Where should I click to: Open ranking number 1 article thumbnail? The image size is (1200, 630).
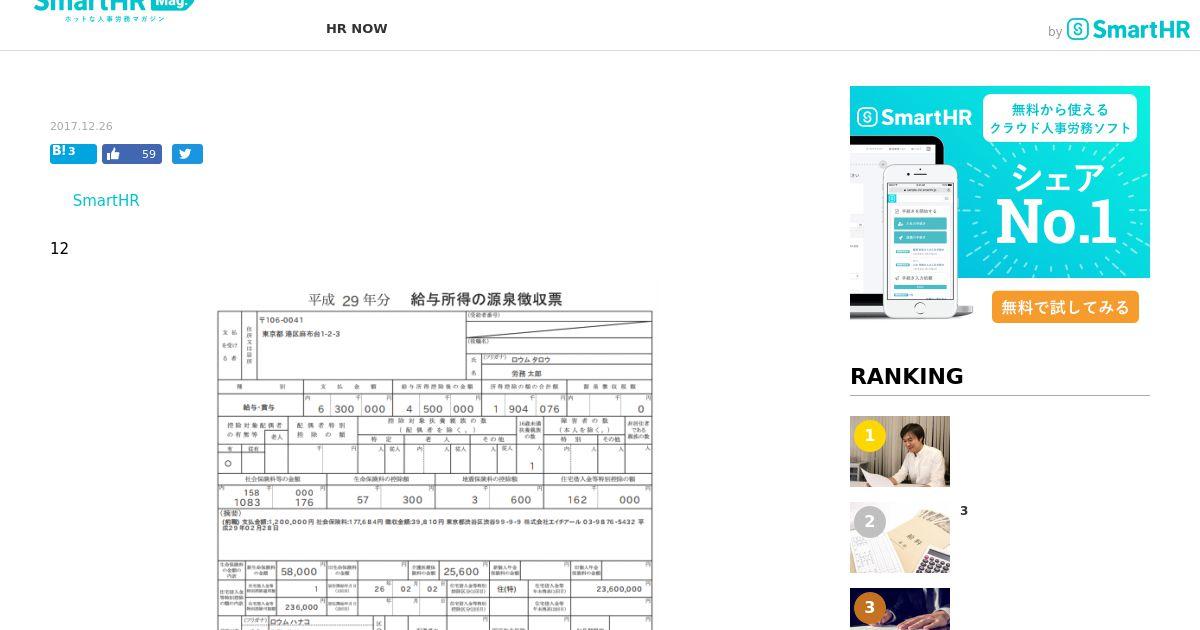pyautogui.click(x=900, y=451)
